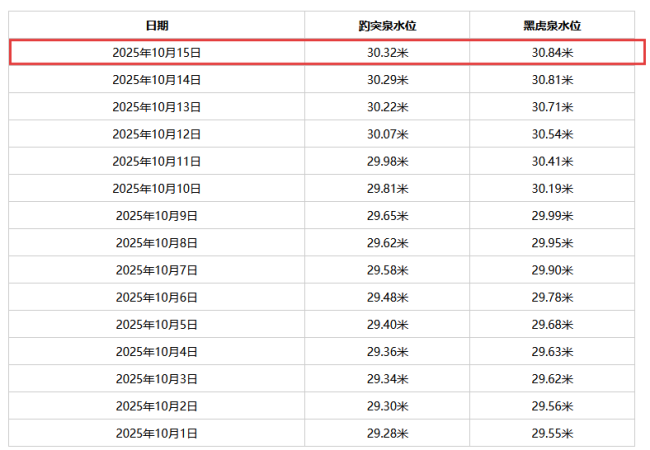This screenshot has height=450, width=650.
Task: Click the 2025年10月7日 date cell
Action: click(x=156, y=270)
